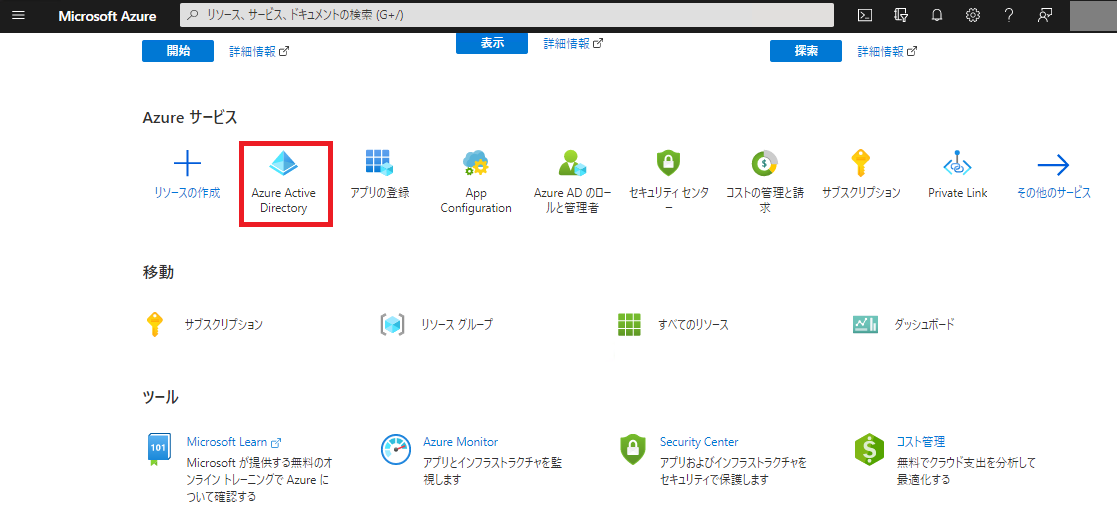Click the すべてのリソース grid icon
The width and height of the screenshot is (1117, 514).
pos(630,325)
